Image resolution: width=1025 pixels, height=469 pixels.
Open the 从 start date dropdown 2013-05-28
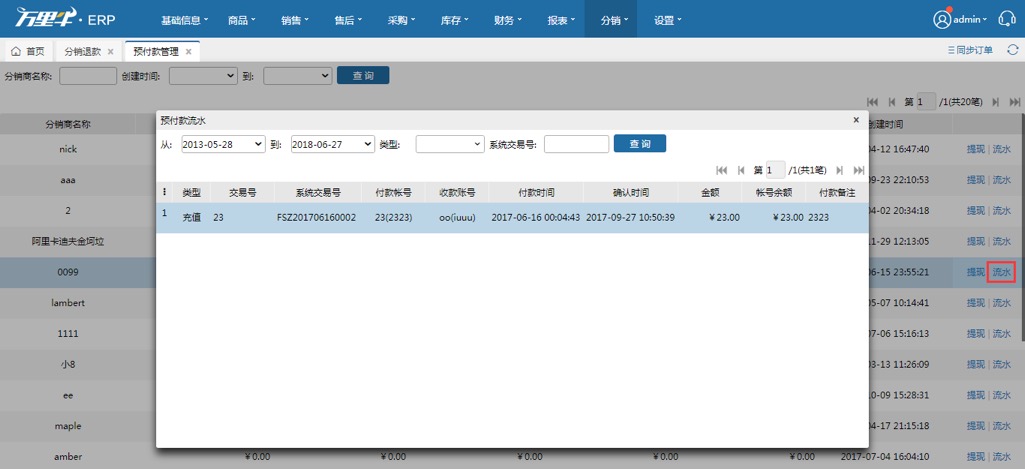point(224,144)
